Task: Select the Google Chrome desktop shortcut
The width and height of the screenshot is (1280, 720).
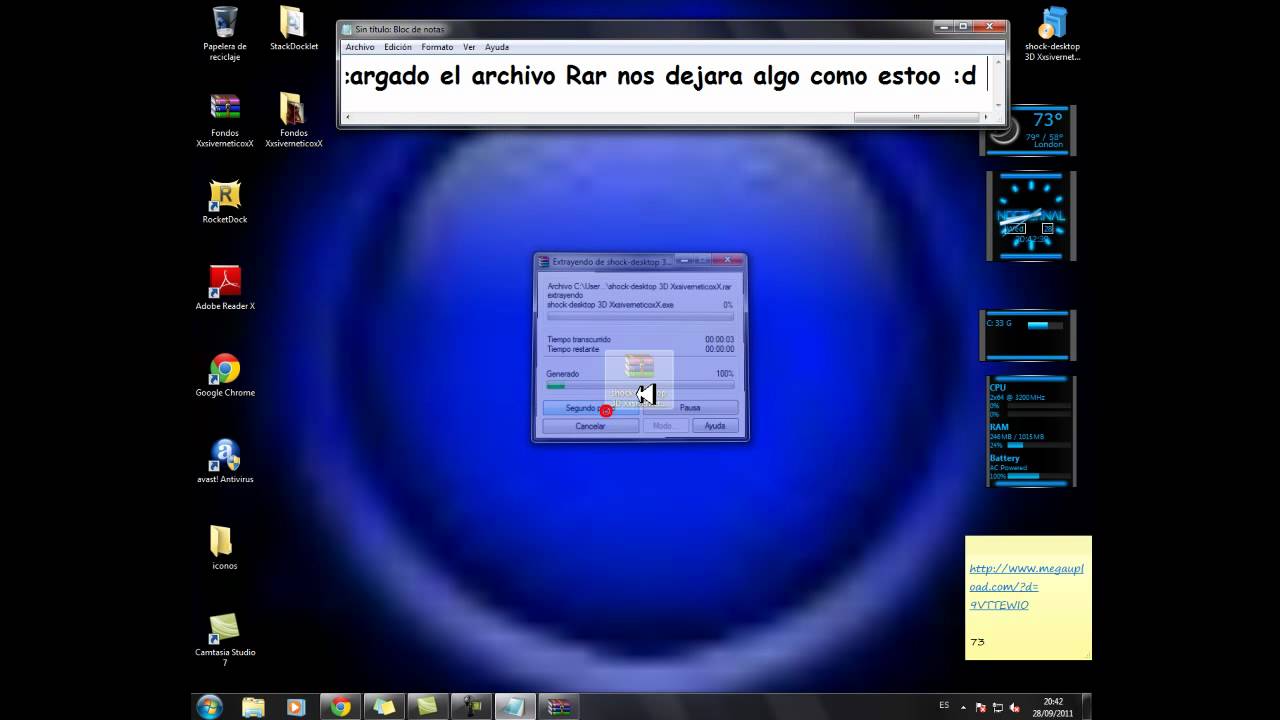Action: [225, 375]
